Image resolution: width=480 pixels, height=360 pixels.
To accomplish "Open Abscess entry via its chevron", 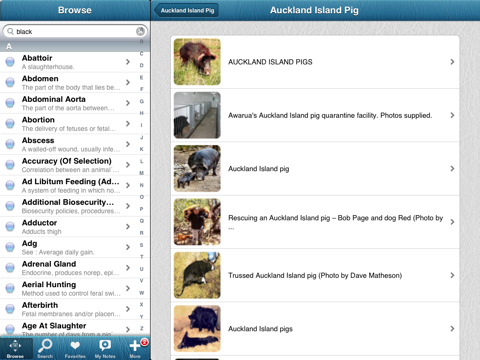I will point(128,144).
